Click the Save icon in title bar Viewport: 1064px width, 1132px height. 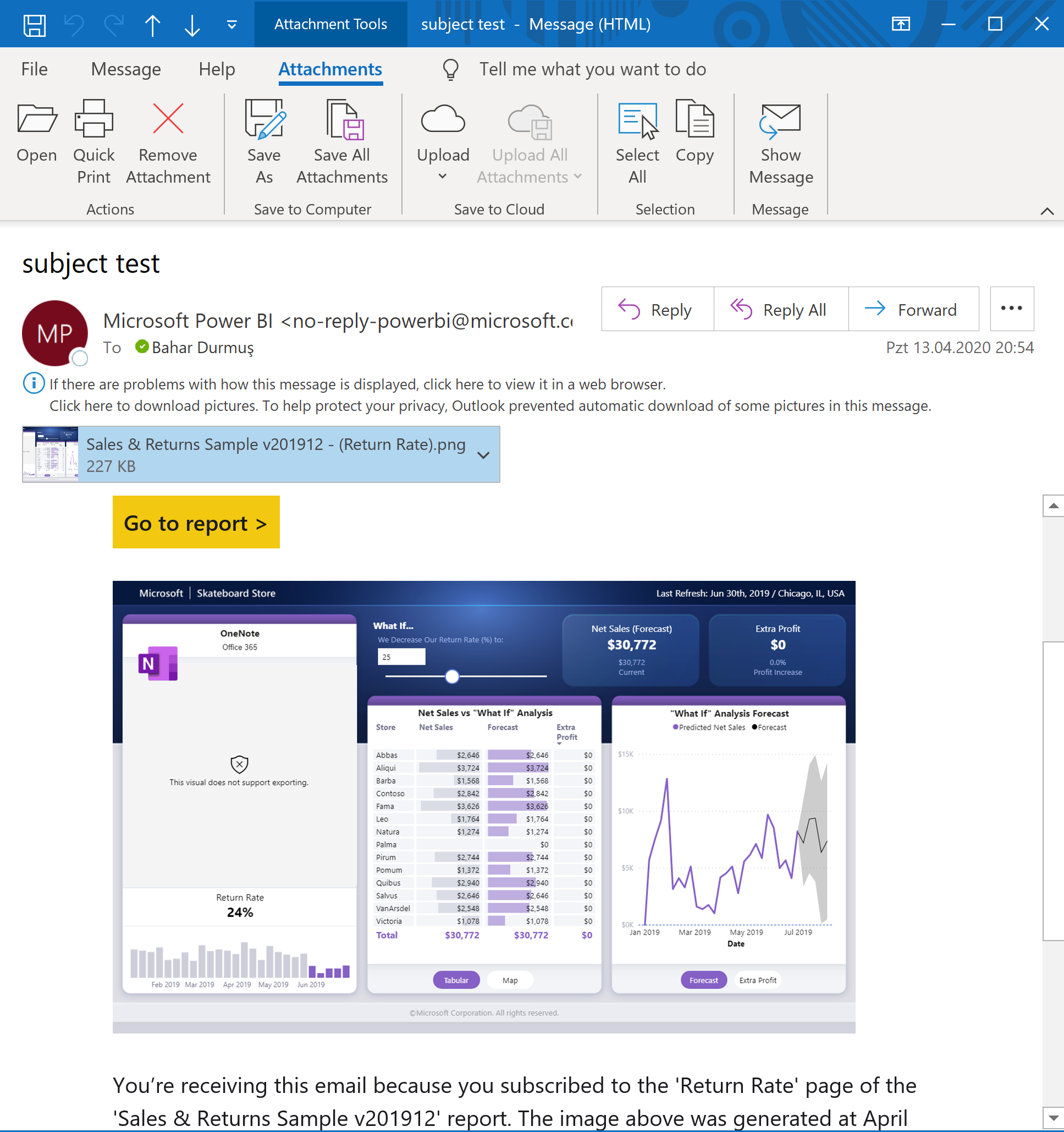pyautogui.click(x=34, y=25)
